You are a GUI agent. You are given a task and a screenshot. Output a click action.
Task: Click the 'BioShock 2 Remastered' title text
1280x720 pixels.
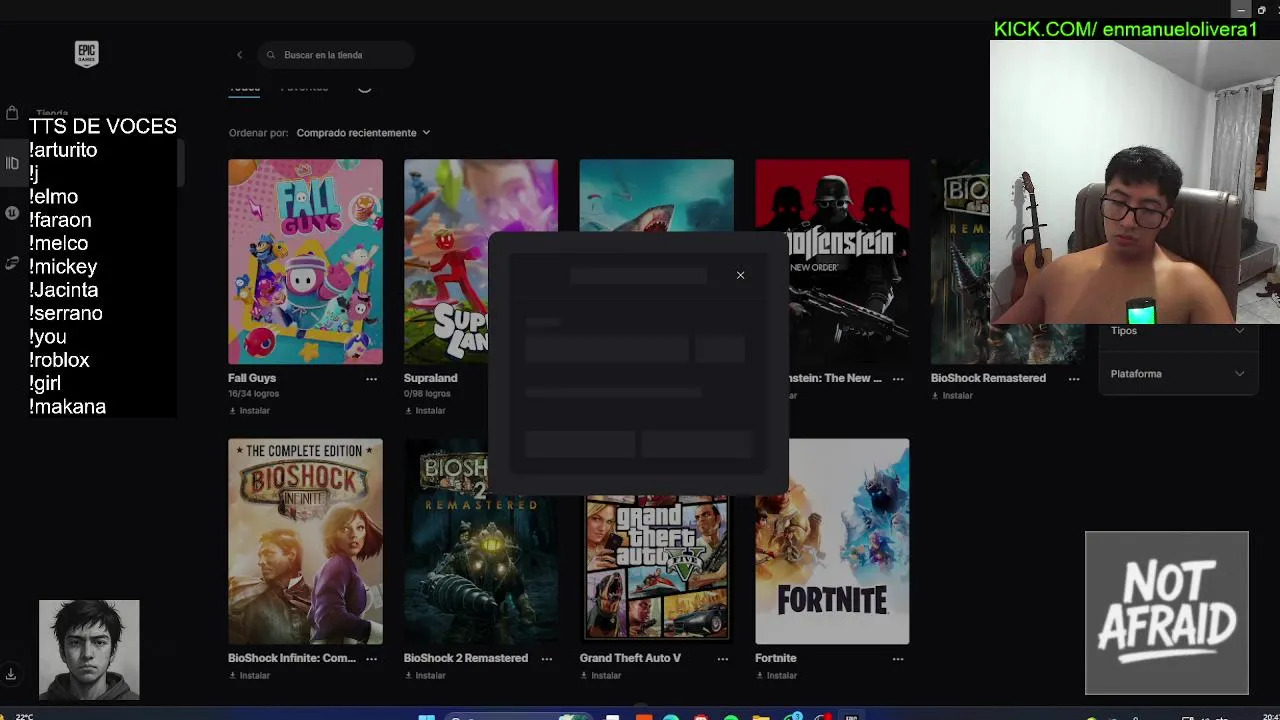466,658
